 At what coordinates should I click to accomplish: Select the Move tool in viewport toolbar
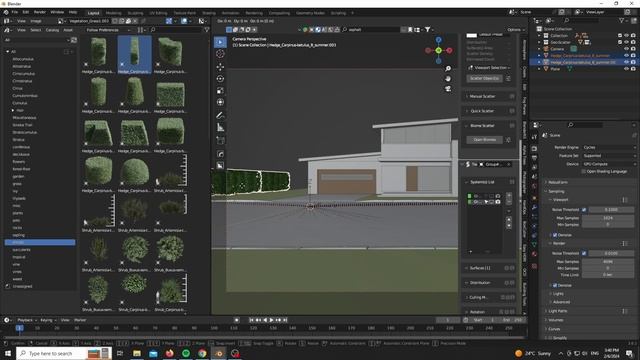[220, 66]
